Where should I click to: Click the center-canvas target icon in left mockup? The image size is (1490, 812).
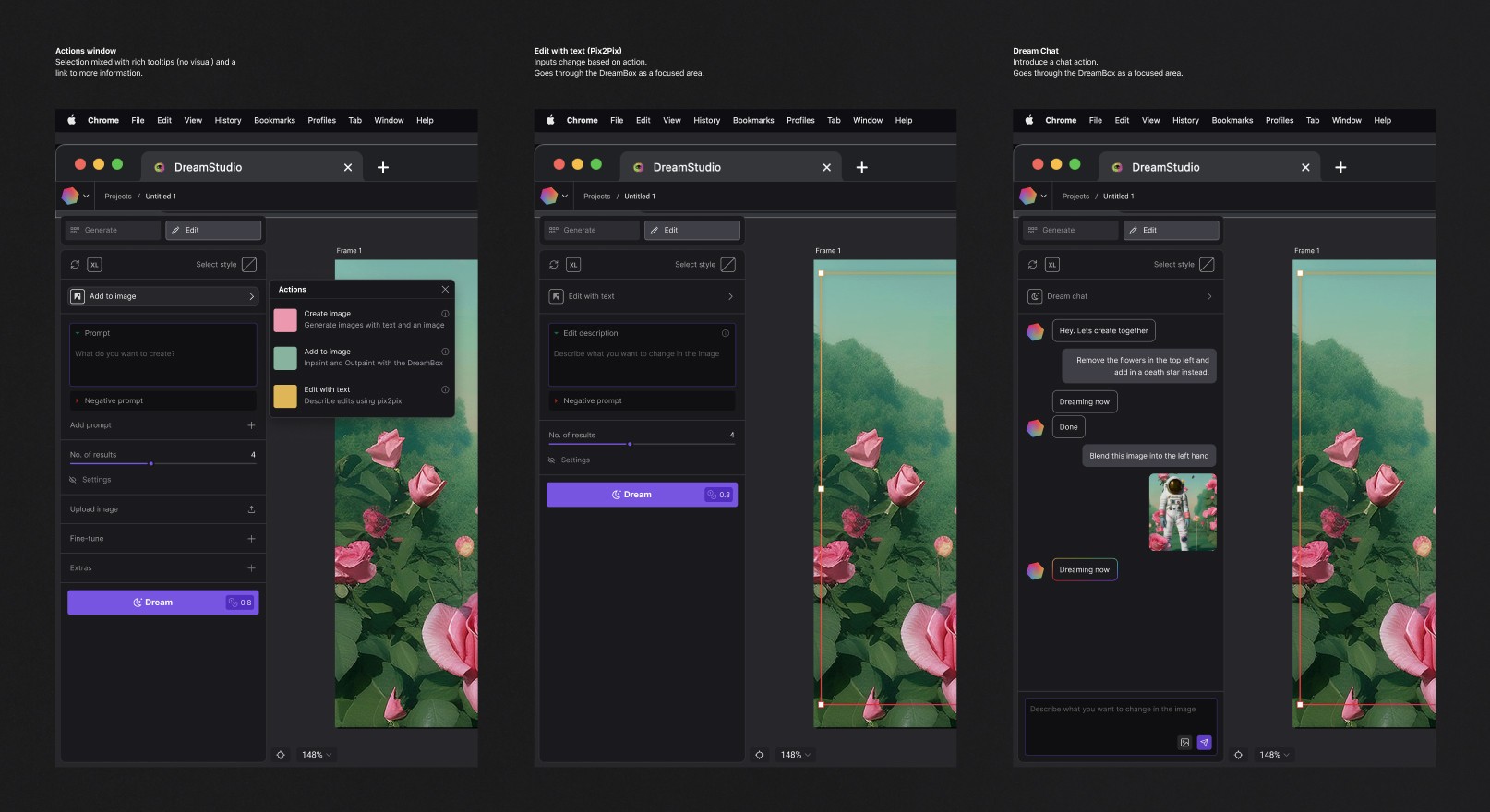(x=281, y=755)
